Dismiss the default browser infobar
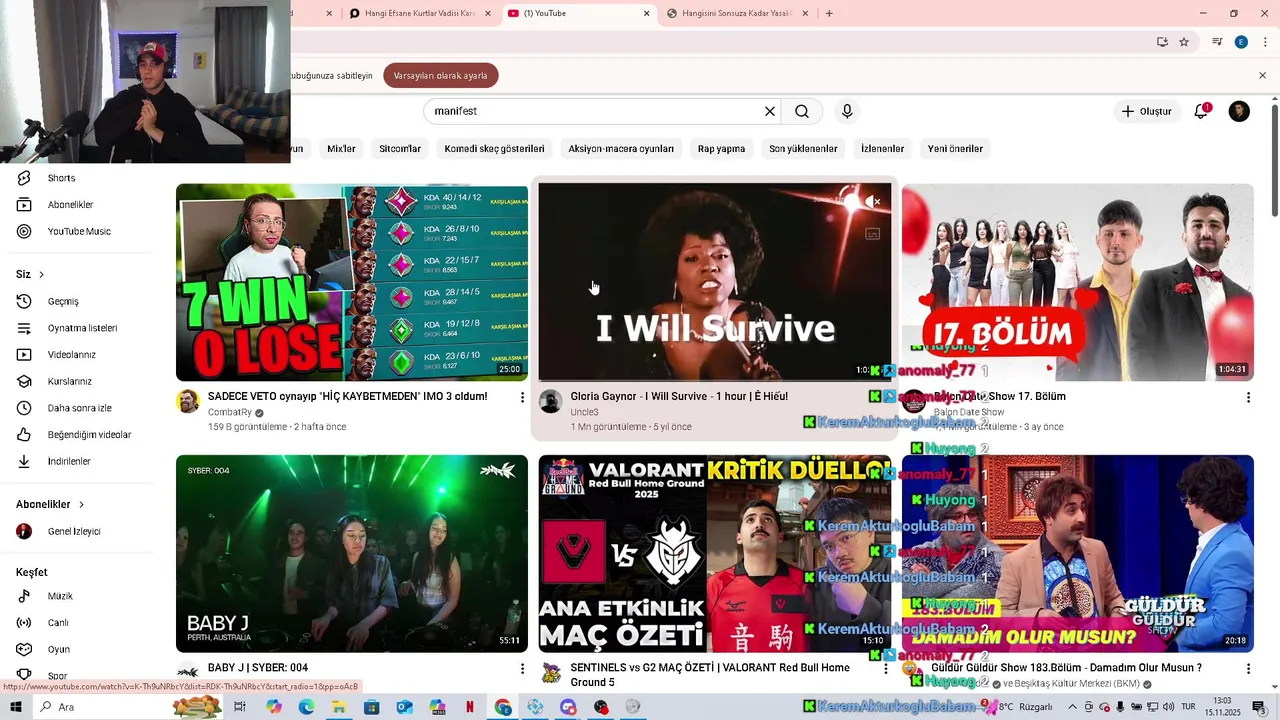The image size is (1280, 720). 1262,76
